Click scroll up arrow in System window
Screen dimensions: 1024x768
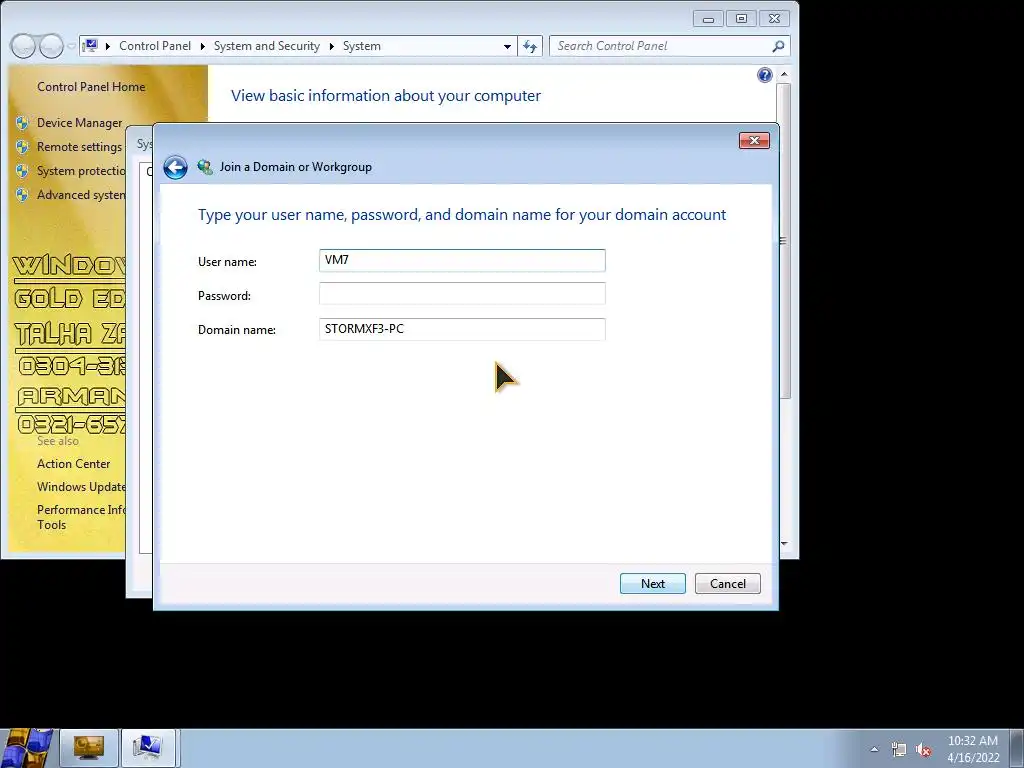click(x=784, y=74)
